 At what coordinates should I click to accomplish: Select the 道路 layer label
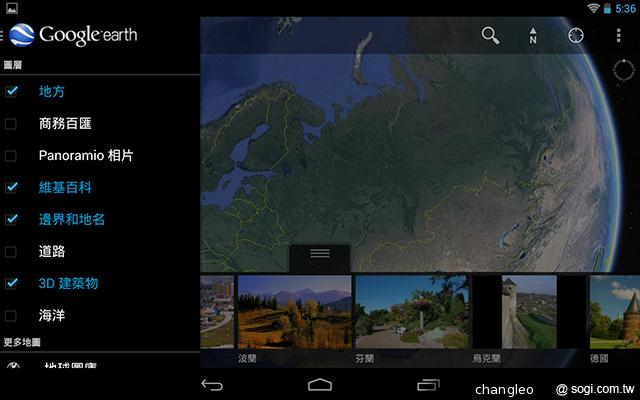(x=51, y=251)
